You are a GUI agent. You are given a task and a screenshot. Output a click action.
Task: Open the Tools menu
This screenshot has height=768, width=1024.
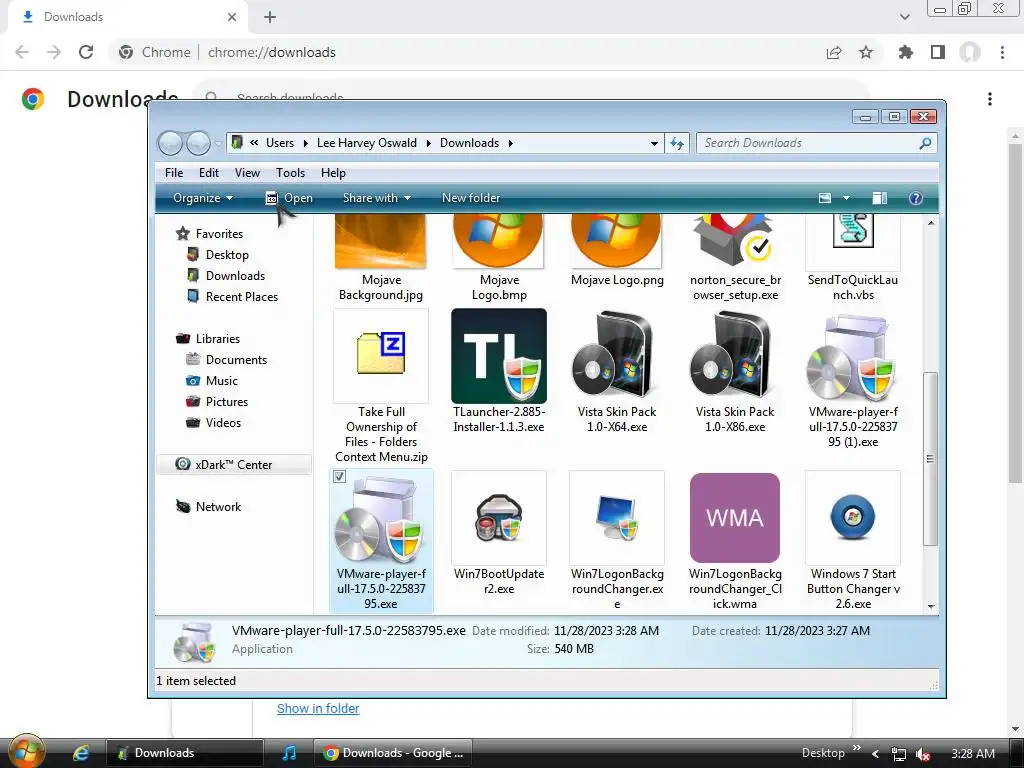(x=290, y=172)
